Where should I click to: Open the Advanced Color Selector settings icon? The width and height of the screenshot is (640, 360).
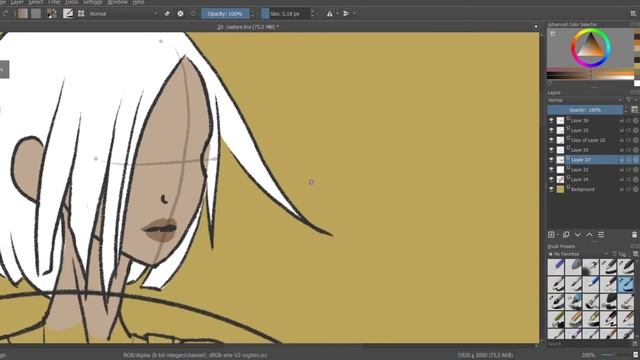pyautogui.click(x=553, y=34)
